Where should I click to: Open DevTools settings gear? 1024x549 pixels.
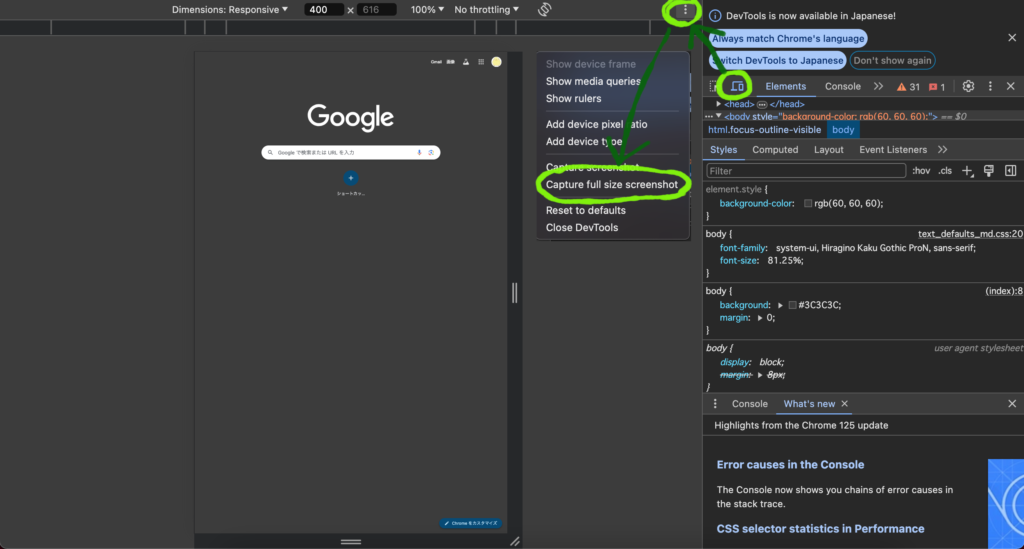(968, 86)
